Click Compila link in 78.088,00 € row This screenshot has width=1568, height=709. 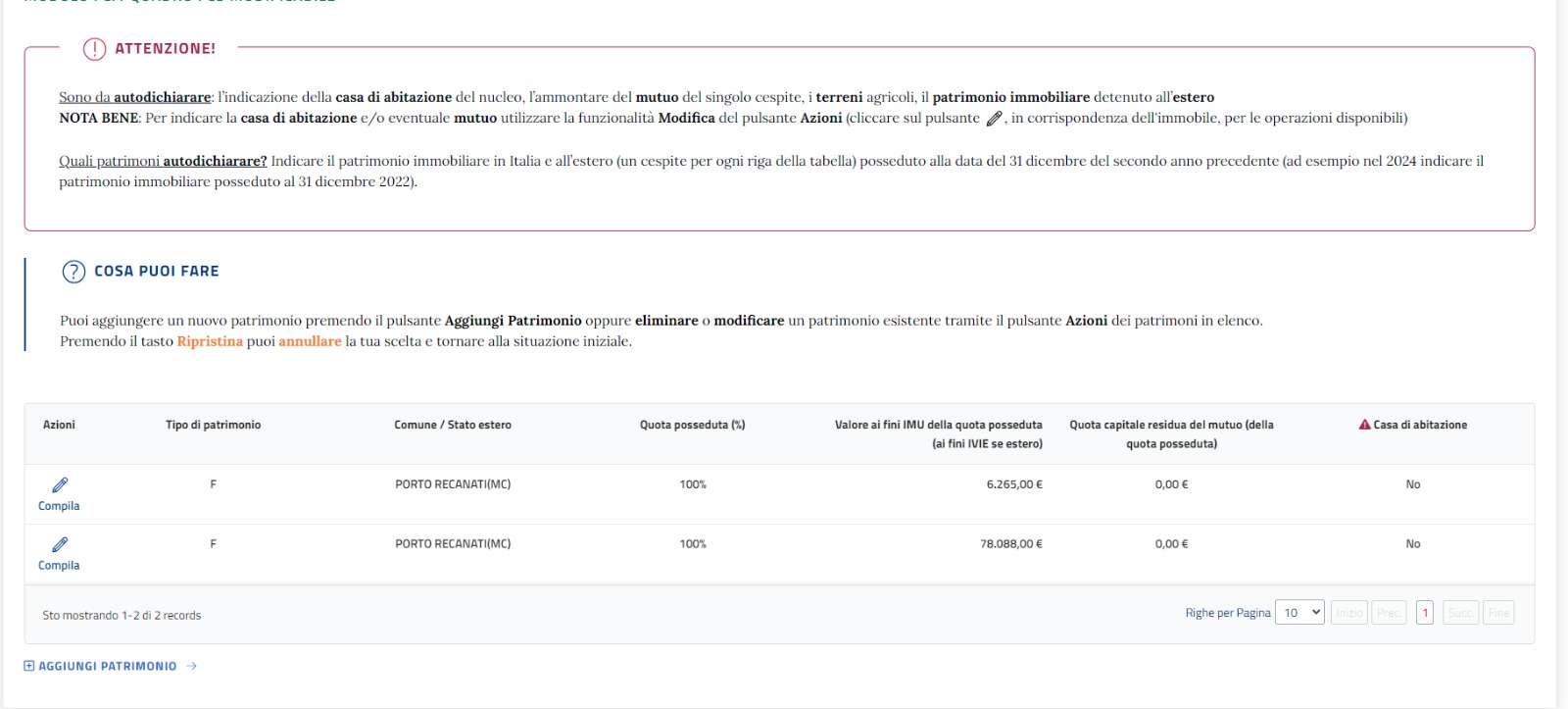pos(59,566)
